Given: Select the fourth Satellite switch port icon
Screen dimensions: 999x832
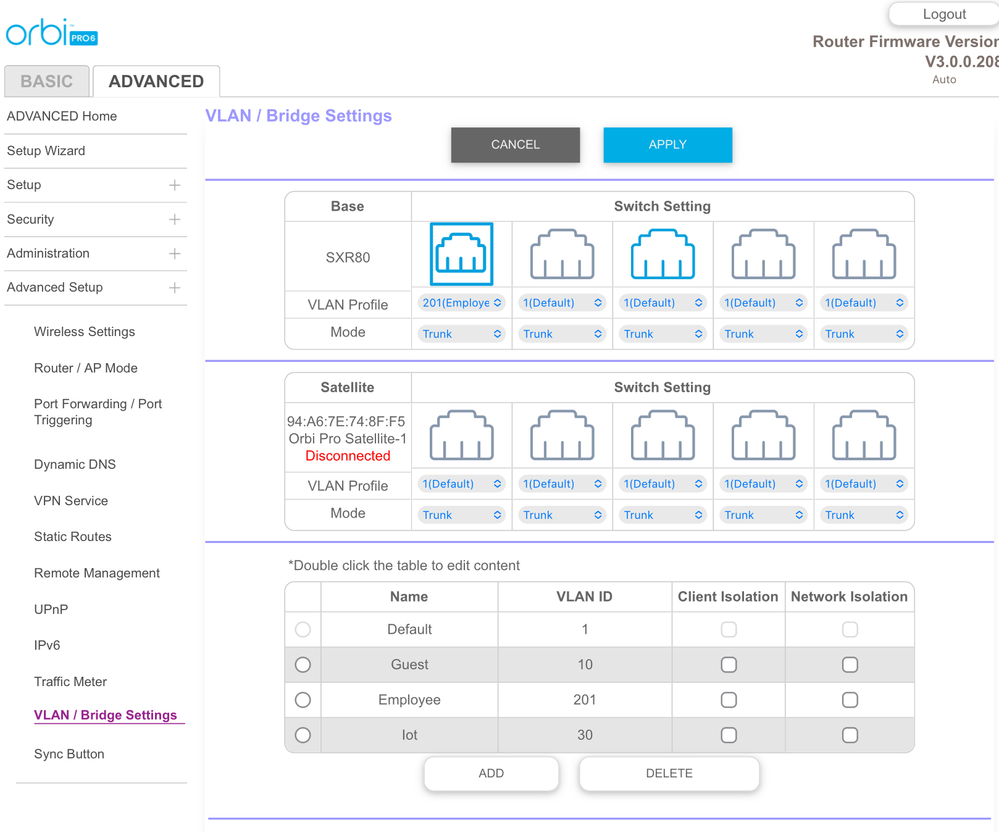Looking at the screenshot, I should (763, 436).
